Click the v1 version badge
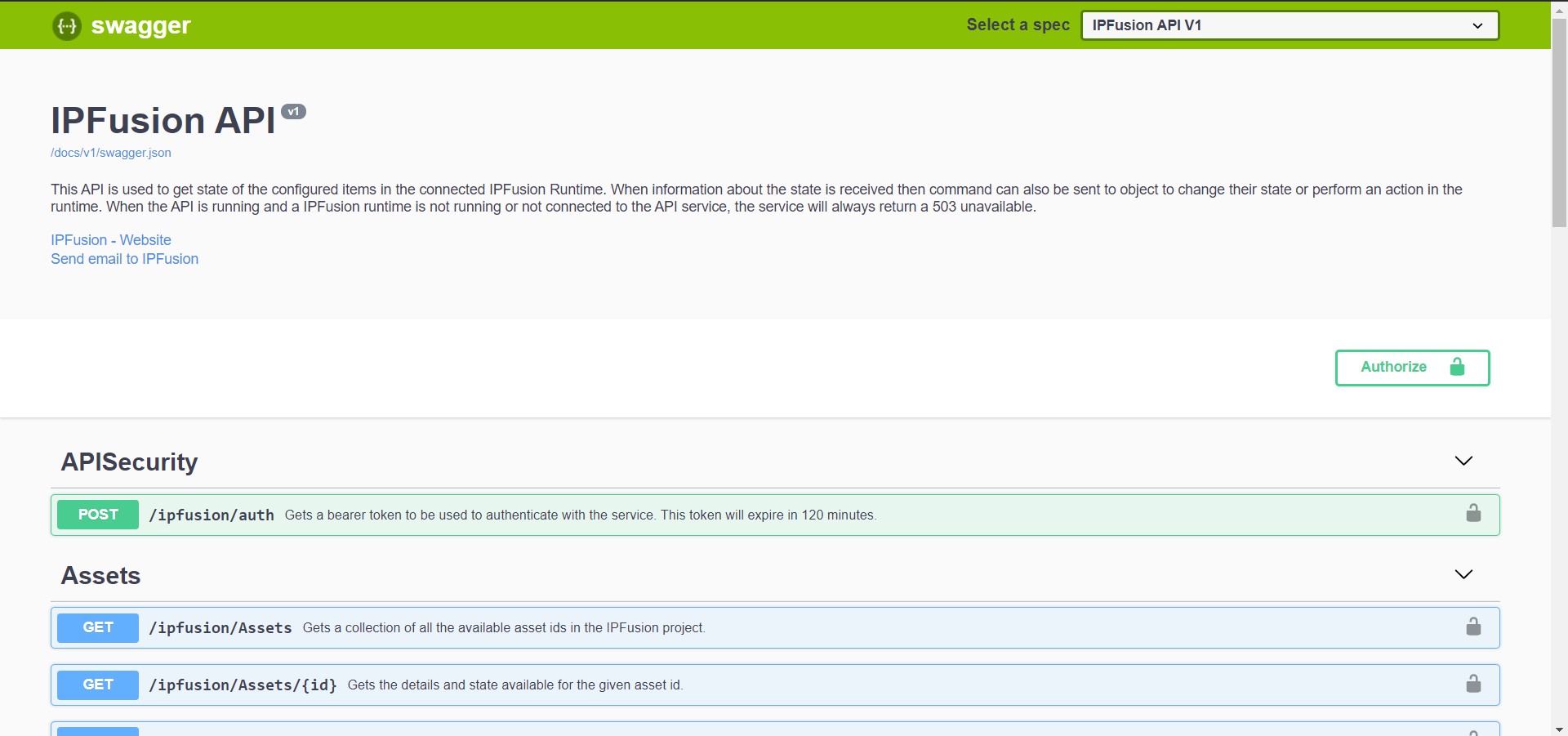1568x736 pixels. coord(293,112)
